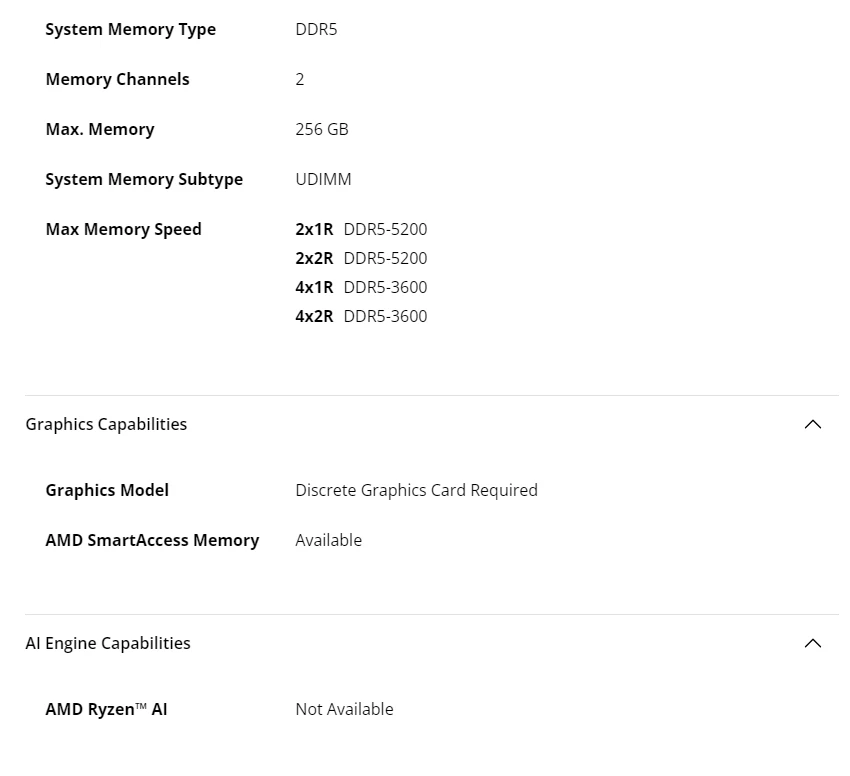The image size is (850, 776).
Task: Click the UDIMM subtype value
Action: pos(323,179)
